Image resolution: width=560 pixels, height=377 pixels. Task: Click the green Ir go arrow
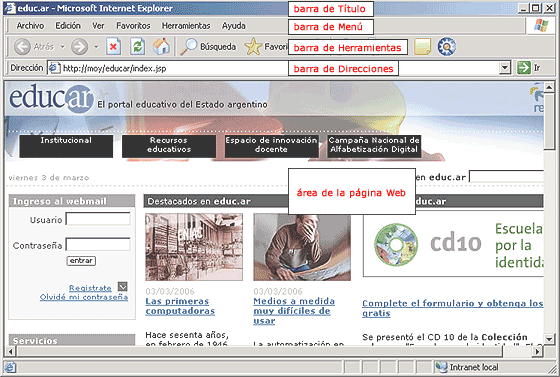(524, 68)
